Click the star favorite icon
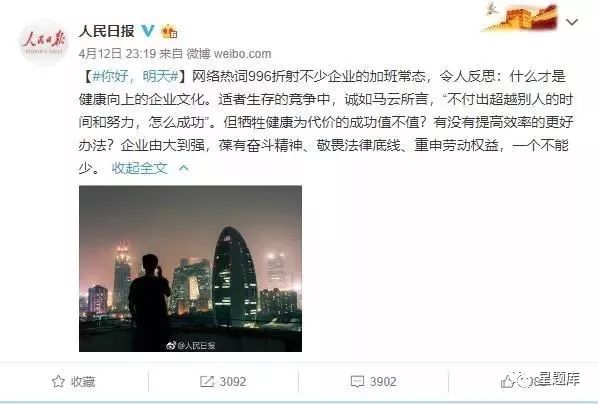The image size is (598, 404). tap(58, 381)
